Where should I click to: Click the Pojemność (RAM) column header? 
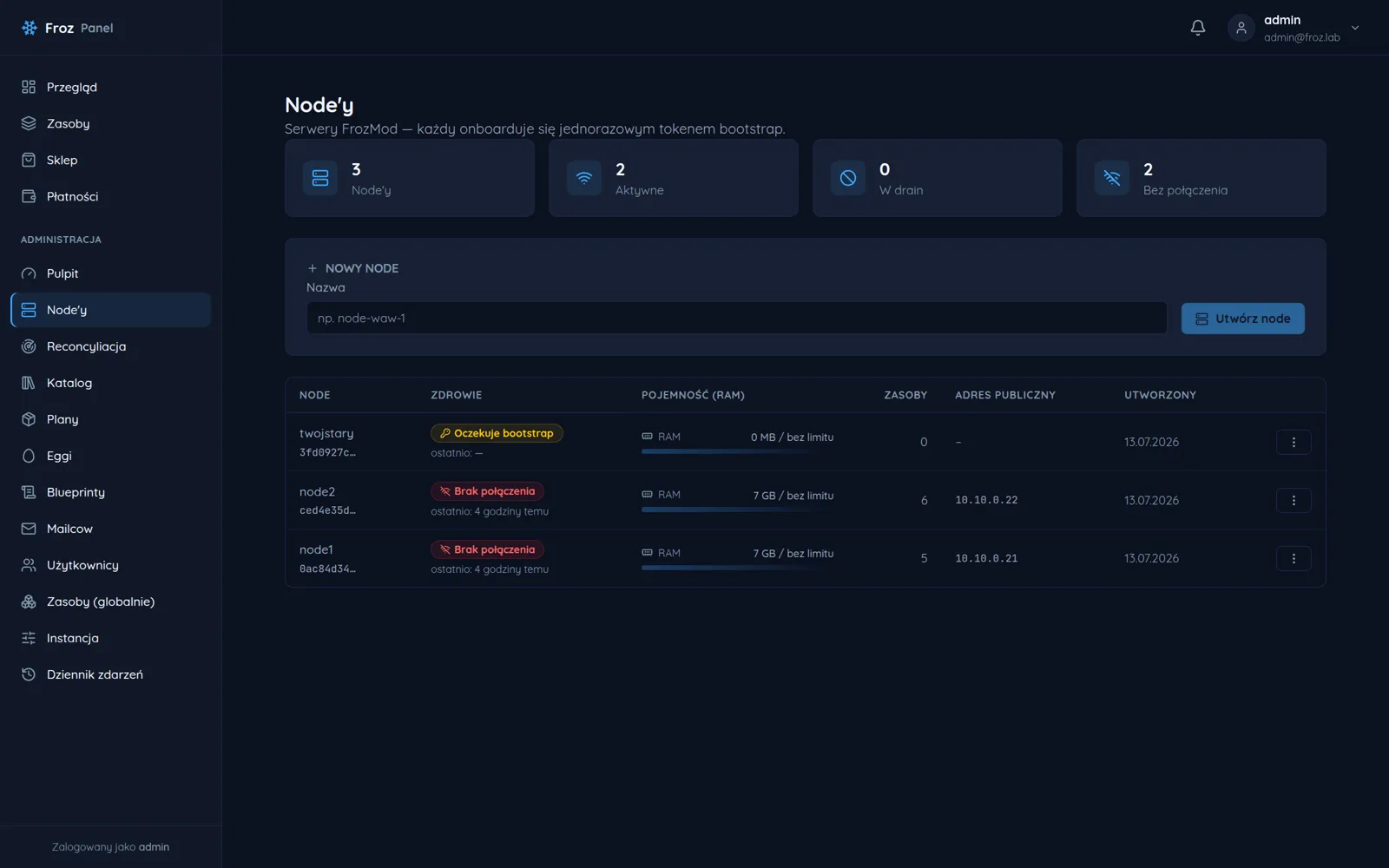(693, 395)
